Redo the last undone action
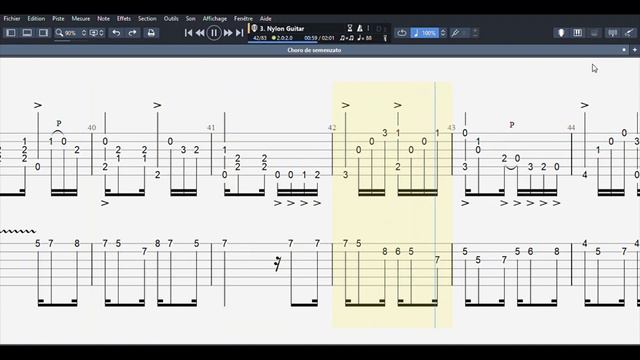The width and height of the screenshot is (640, 360). [132, 33]
